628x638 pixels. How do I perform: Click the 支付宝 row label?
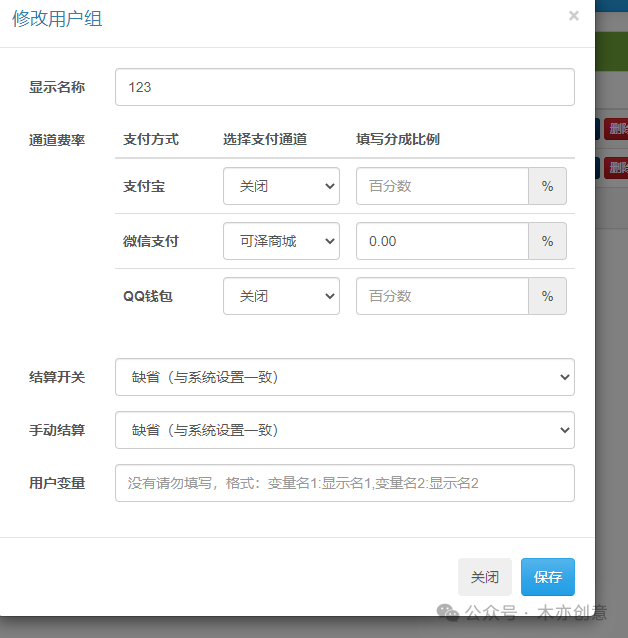(144, 186)
